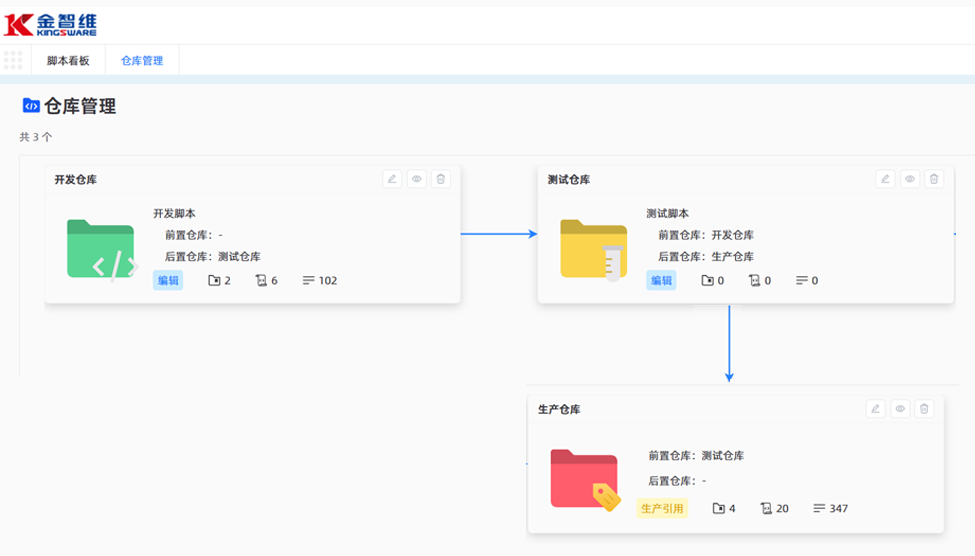Edit 生产仓库 using the pencil icon
The image size is (975, 556).
pos(876,409)
